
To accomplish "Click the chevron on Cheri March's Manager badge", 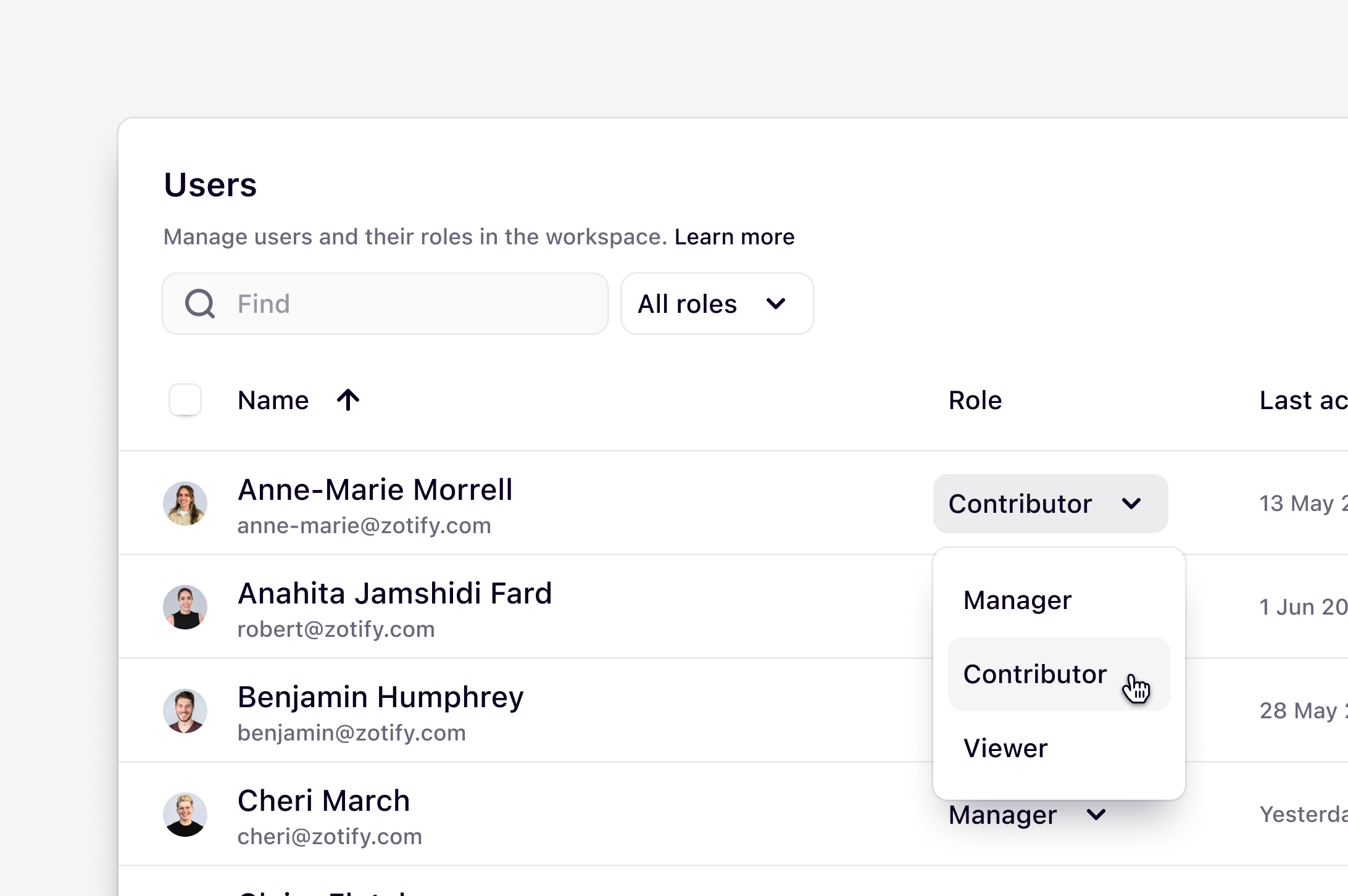I will pyautogui.click(x=1096, y=815).
